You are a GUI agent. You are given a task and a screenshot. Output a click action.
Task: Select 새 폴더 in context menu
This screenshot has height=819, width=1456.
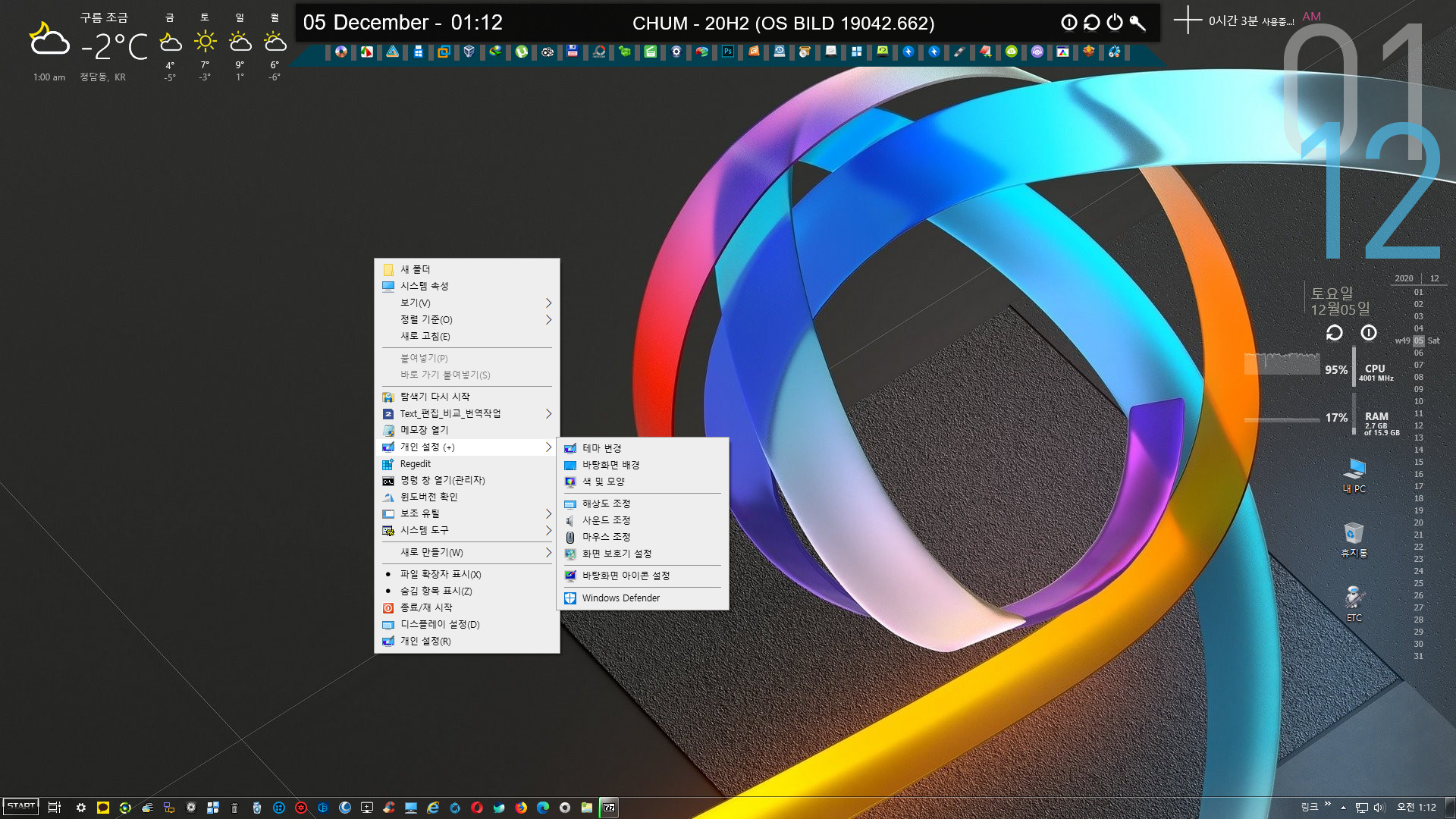point(467,269)
